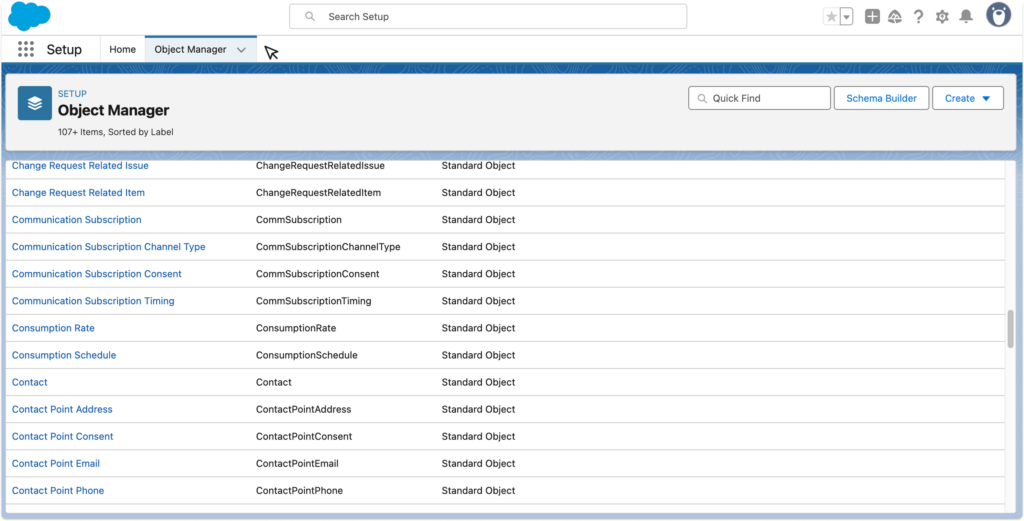This screenshot has height=521, width=1024.
Task: Switch to the Home tab
Action: 122,49
